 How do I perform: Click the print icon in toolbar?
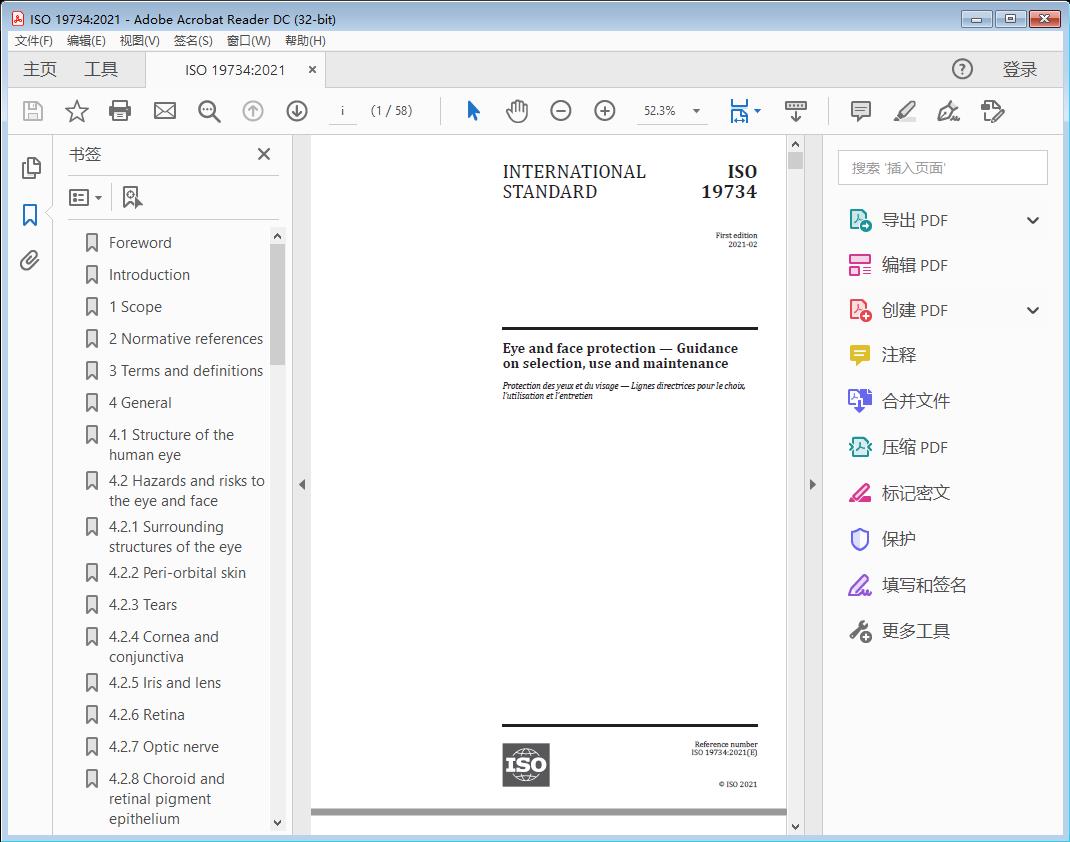[120, 111]
